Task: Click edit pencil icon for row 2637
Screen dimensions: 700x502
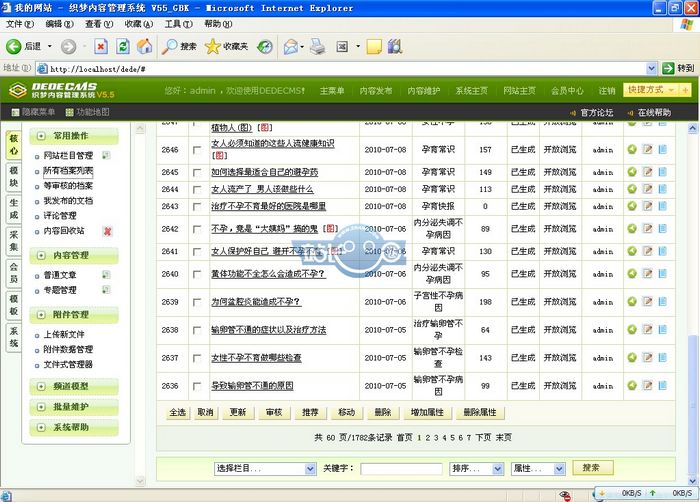Action: (x=647, y=357)
